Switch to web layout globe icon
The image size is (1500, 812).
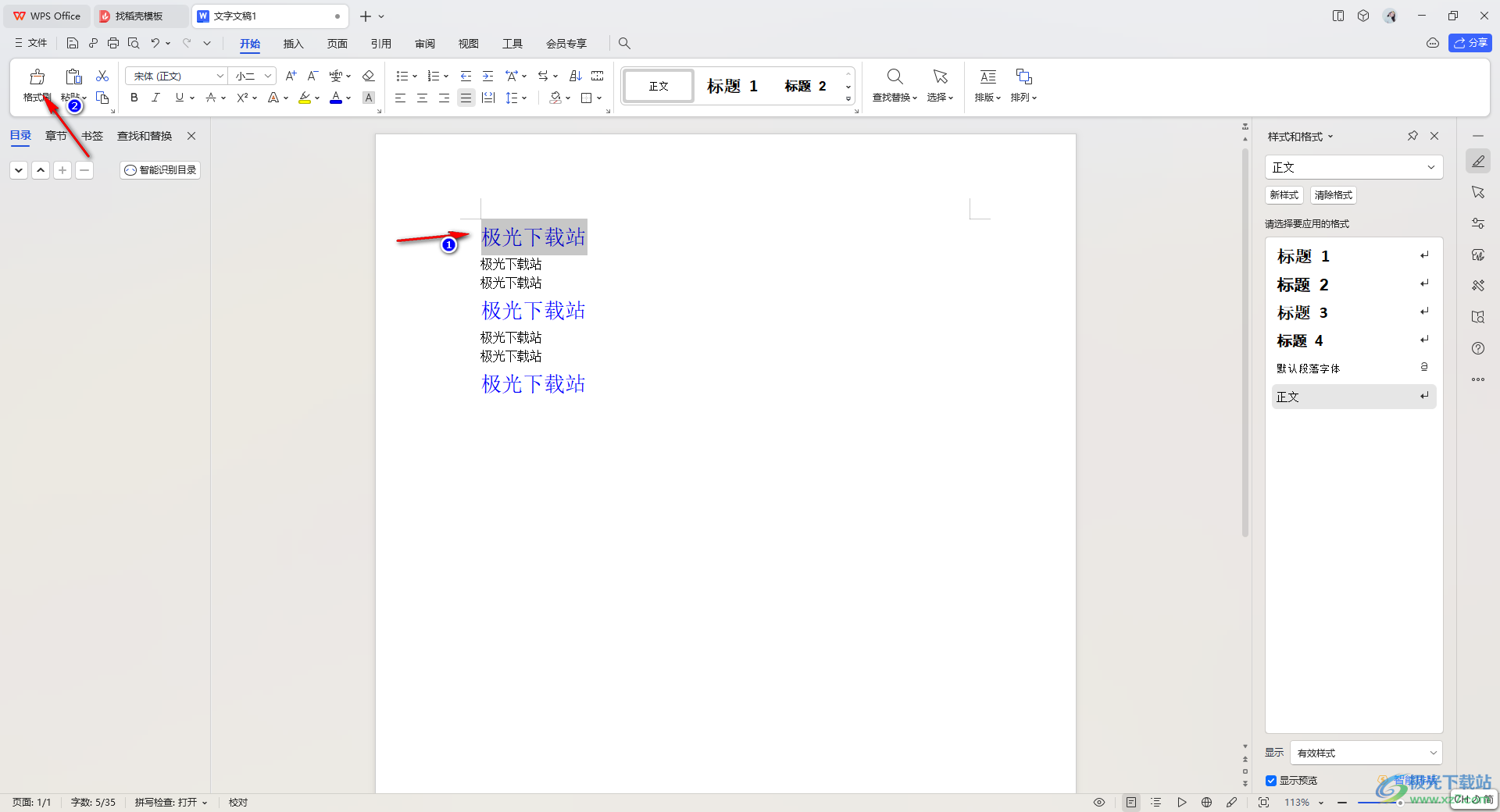pos(1206,802)
